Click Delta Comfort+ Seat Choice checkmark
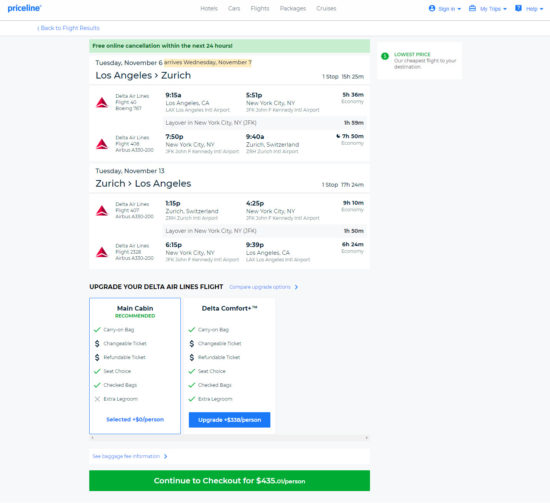 tap(192, 371)
